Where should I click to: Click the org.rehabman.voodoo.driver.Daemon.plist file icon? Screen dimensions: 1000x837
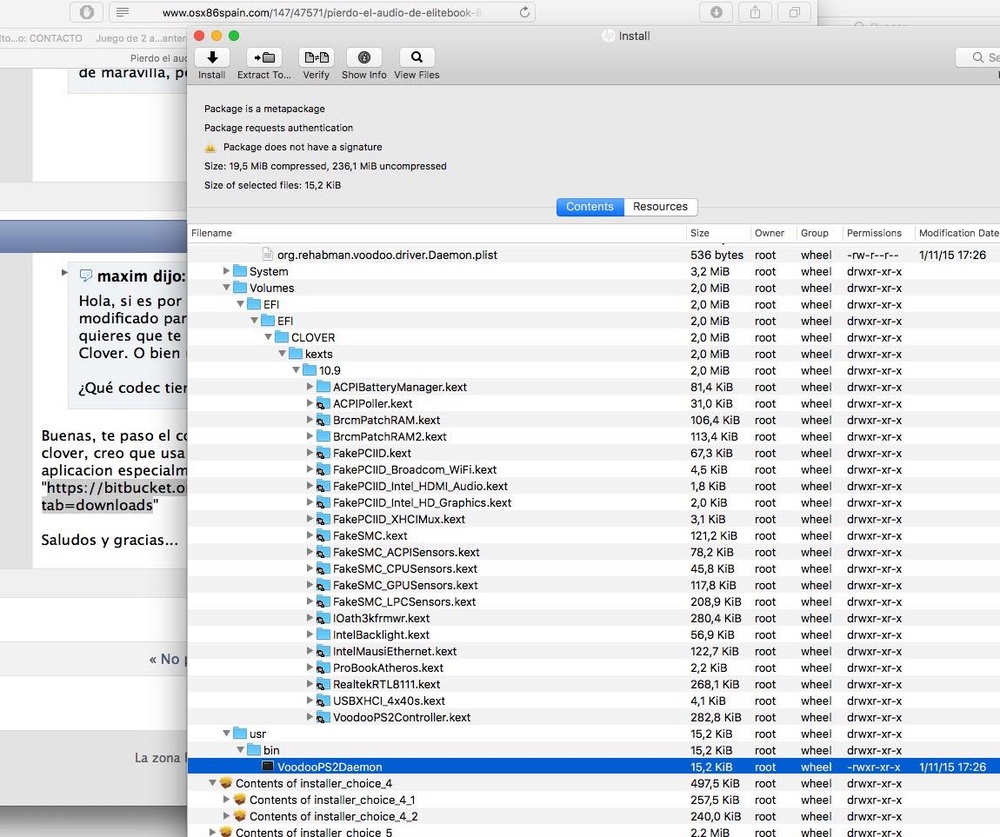268,255
